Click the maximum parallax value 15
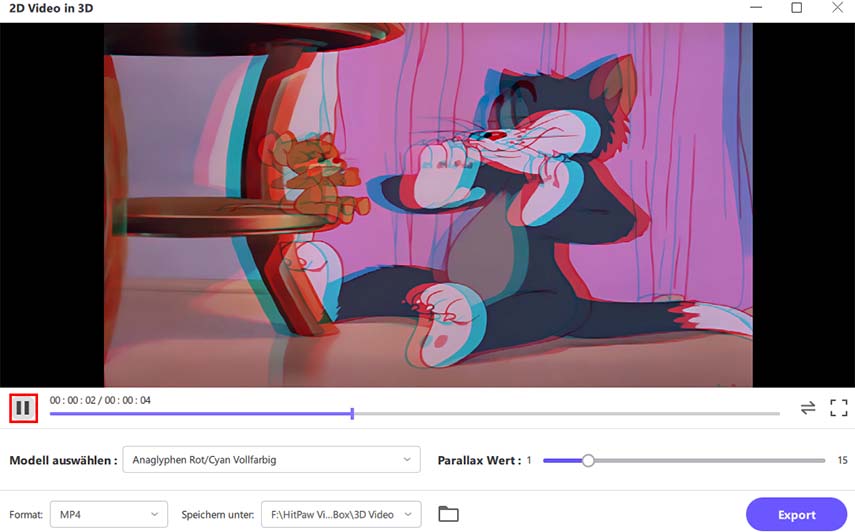 (x=842, y=460)
